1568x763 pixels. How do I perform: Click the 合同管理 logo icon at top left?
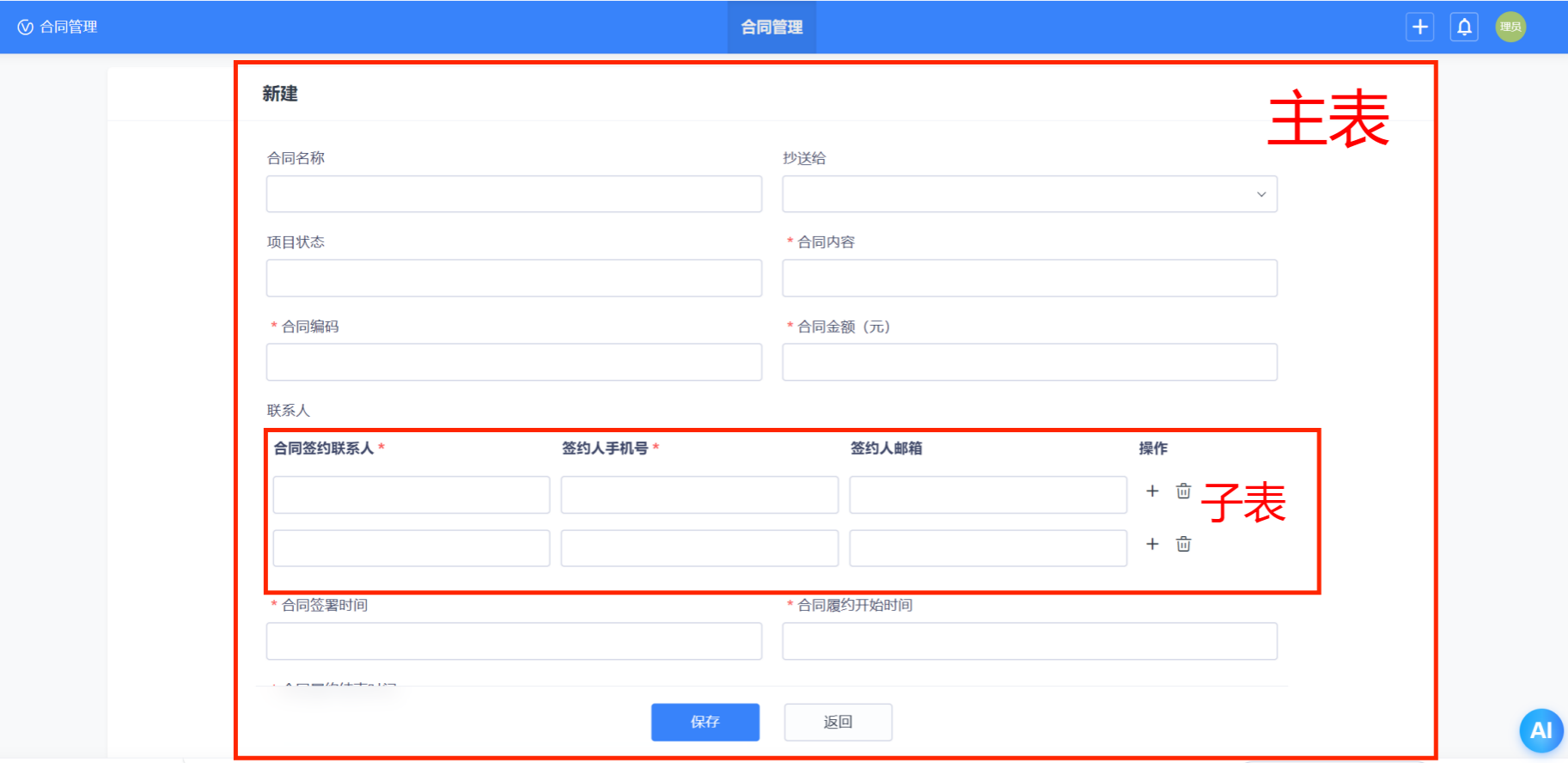coord(25,27)
